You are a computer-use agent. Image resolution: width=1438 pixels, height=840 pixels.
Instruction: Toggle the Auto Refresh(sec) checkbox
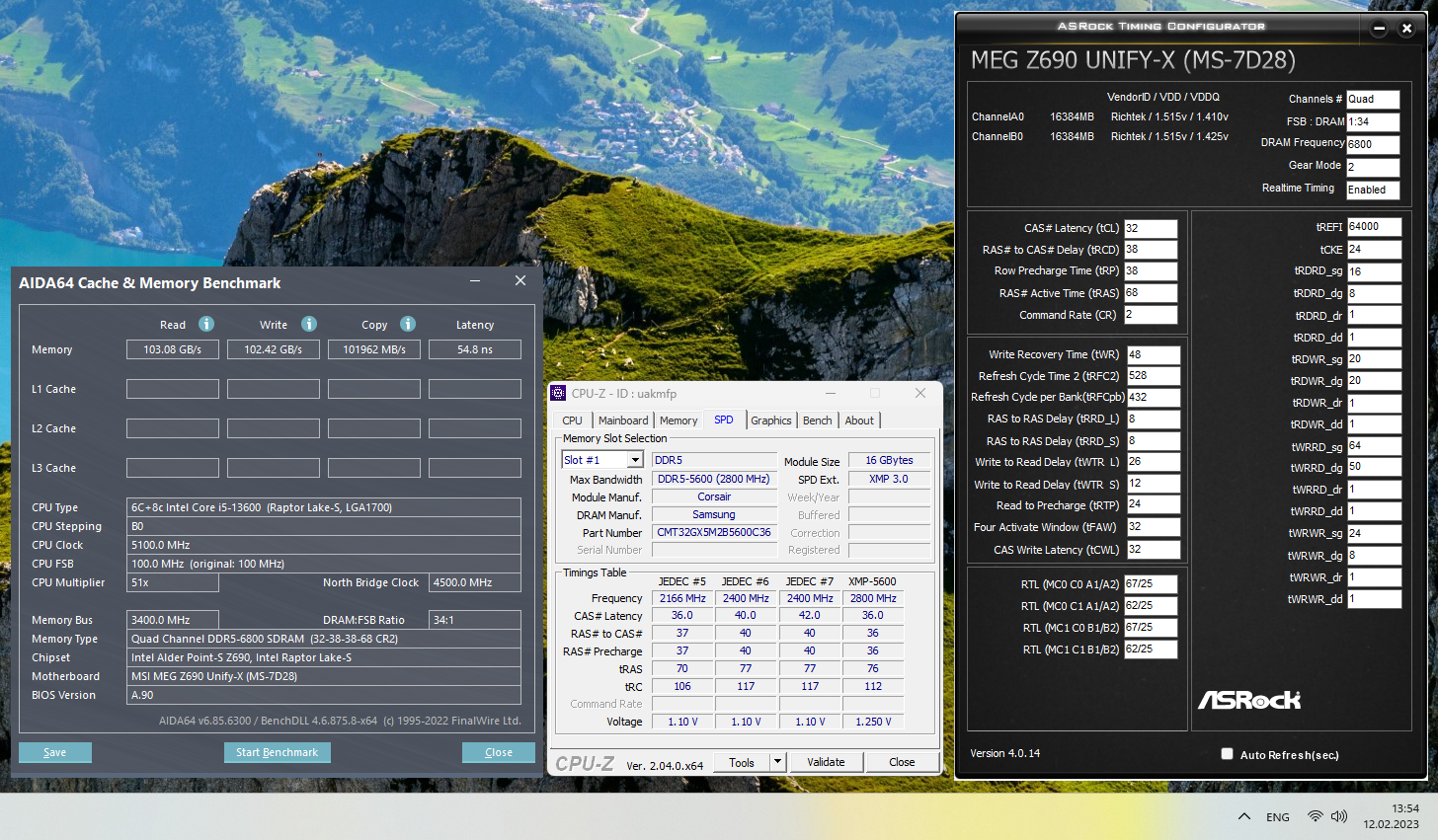[1227, 754]
